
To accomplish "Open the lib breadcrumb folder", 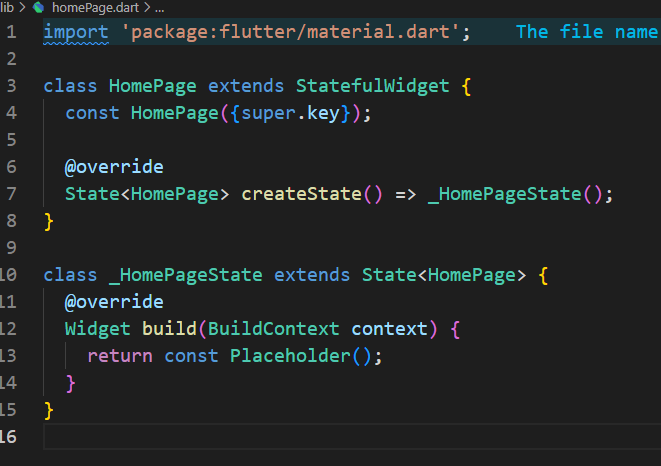I will (7, 7).
